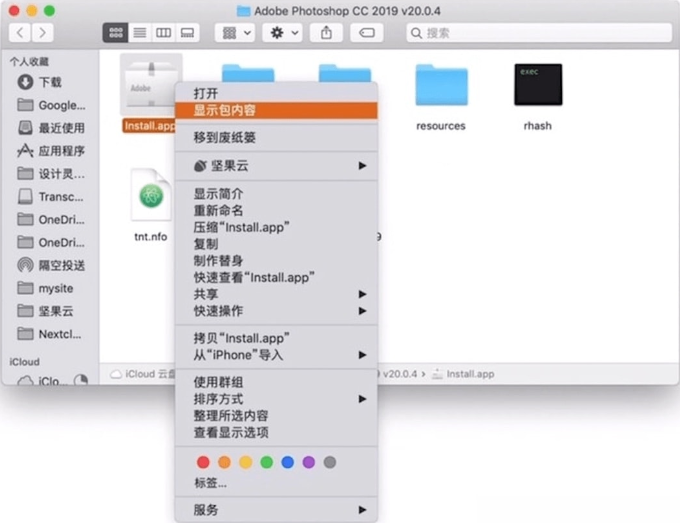Screen dimensions: 680x523
Task: Expand the 共享 submenu
Action: point(276,294)
